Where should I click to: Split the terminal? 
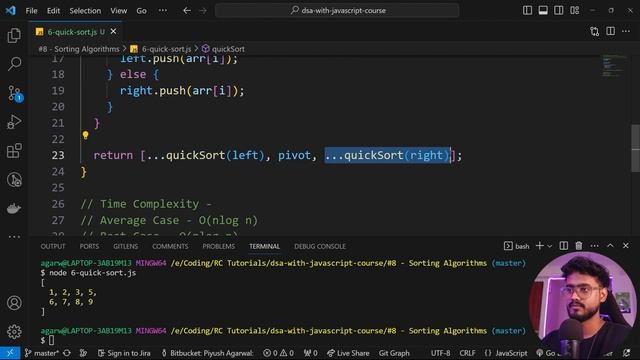pyautogui.click(x=564, y=246)
